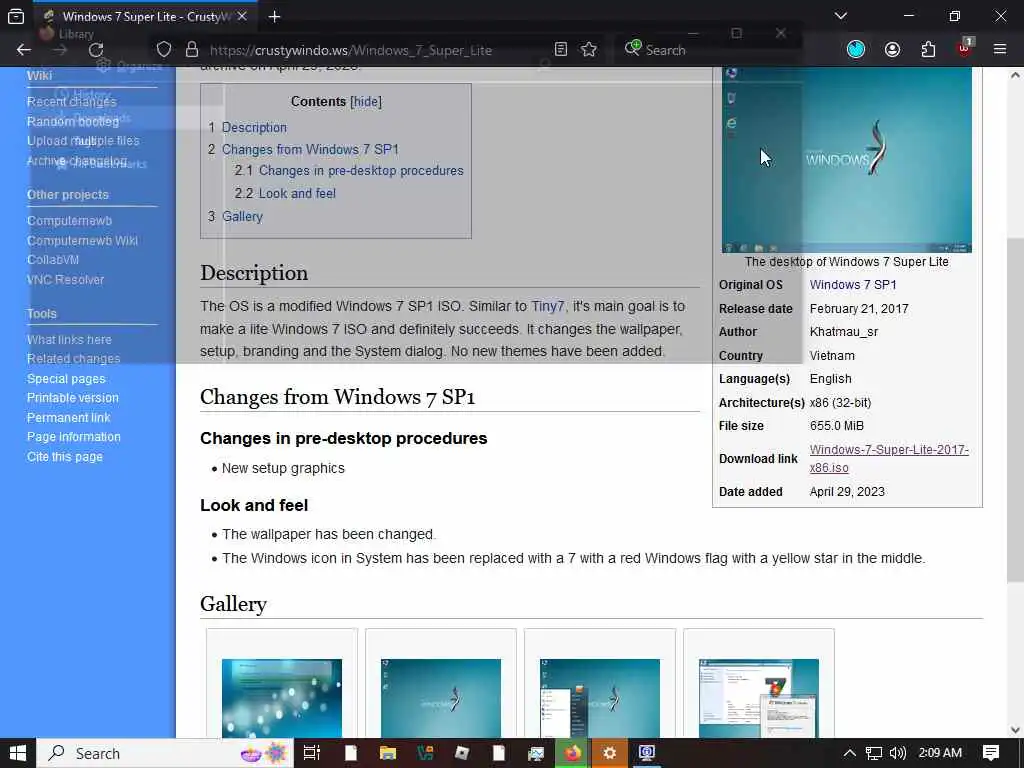Open the Windows 7 SP1 Original OS link
Viewport: 1024px width, 768px height.
pos(853,285)
